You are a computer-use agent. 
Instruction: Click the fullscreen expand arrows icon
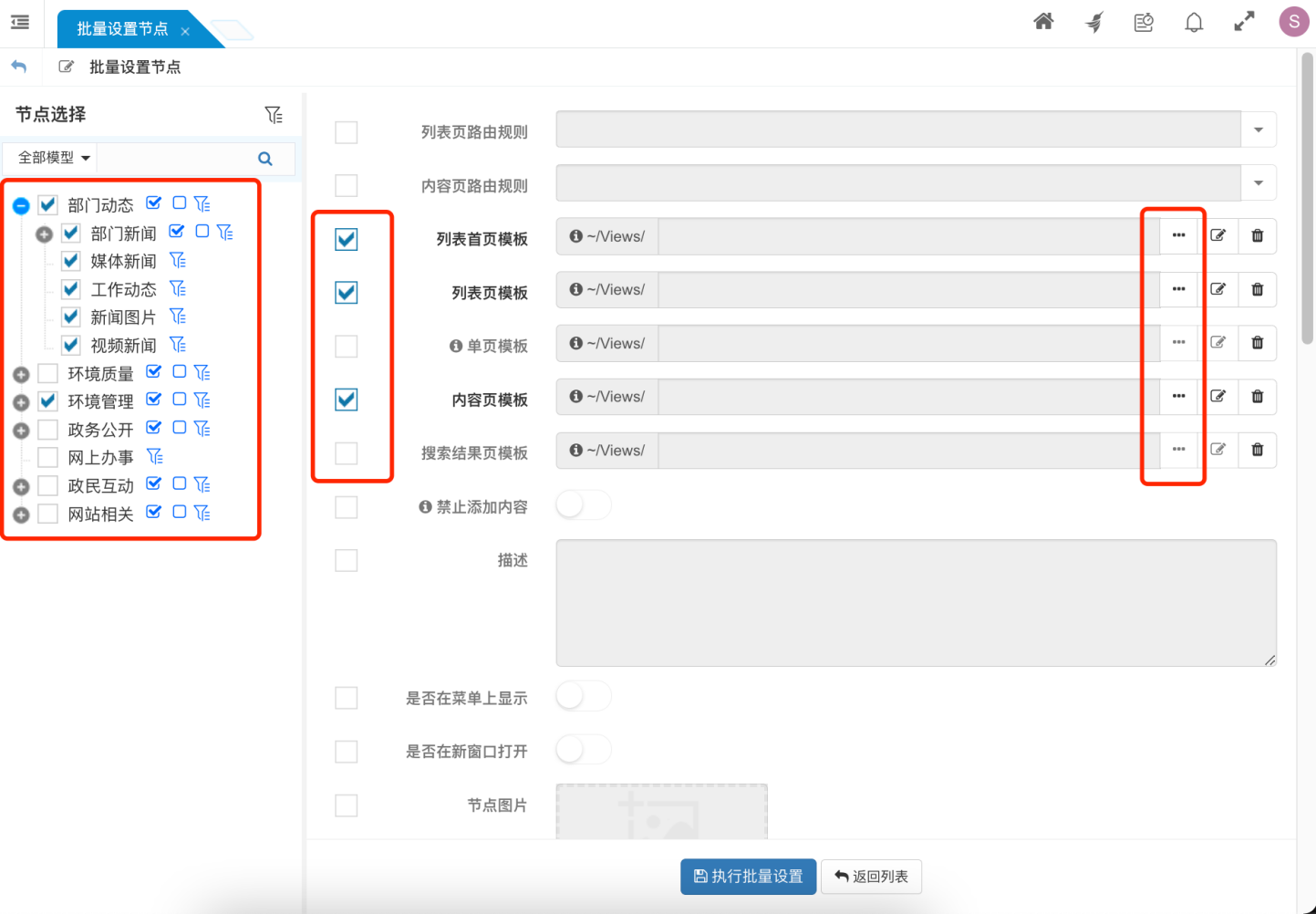pos(1244,21)
